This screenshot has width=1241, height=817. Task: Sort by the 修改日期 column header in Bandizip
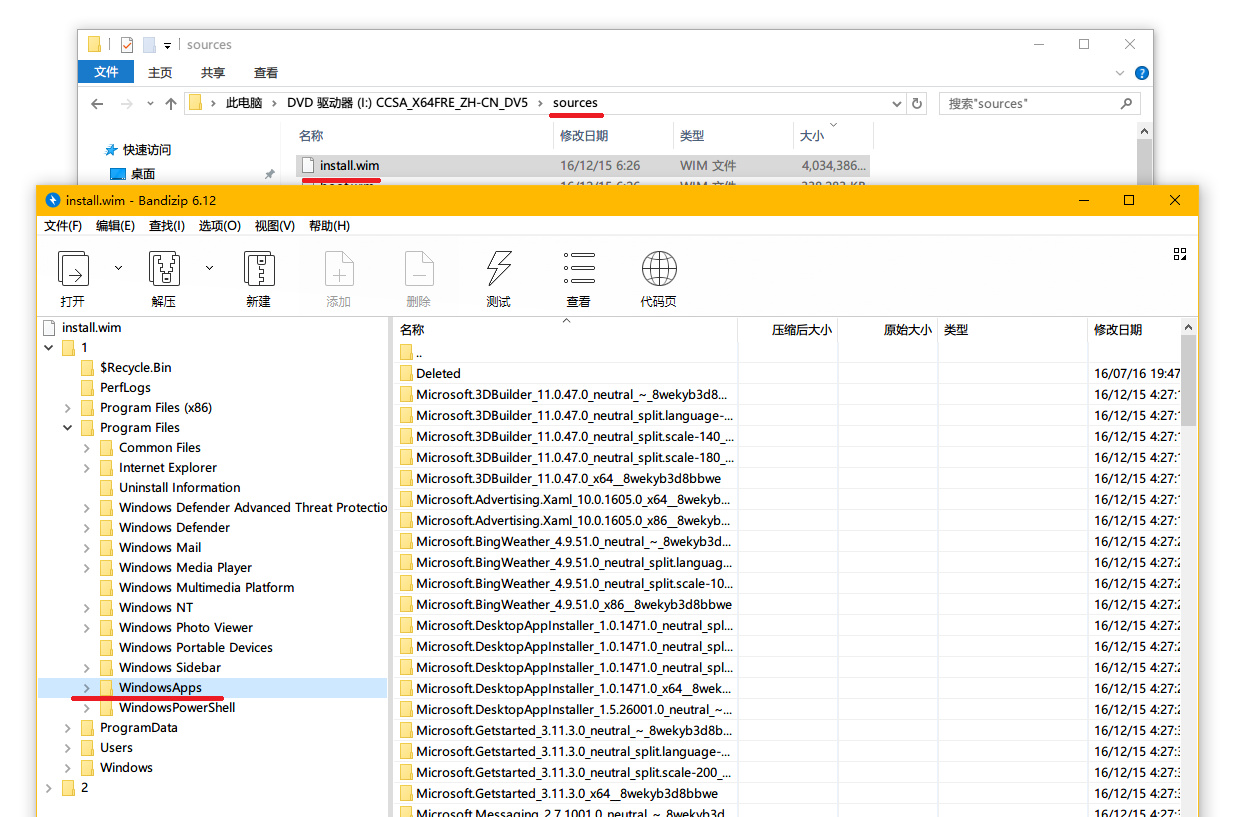point(1118,330)
